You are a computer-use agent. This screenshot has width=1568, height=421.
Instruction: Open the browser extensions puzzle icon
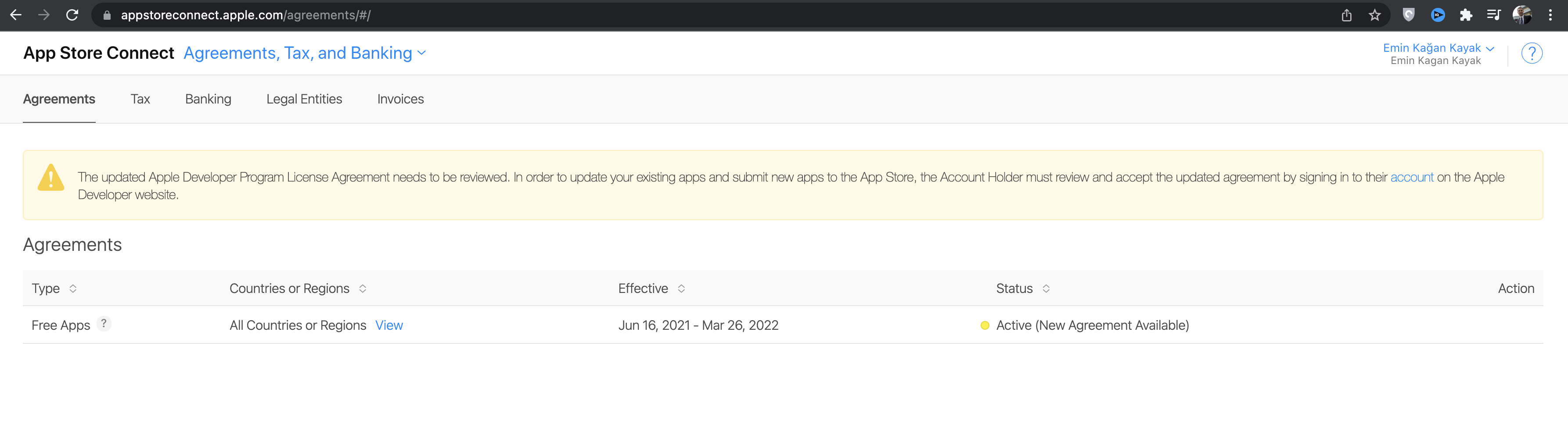(1466, 15)
